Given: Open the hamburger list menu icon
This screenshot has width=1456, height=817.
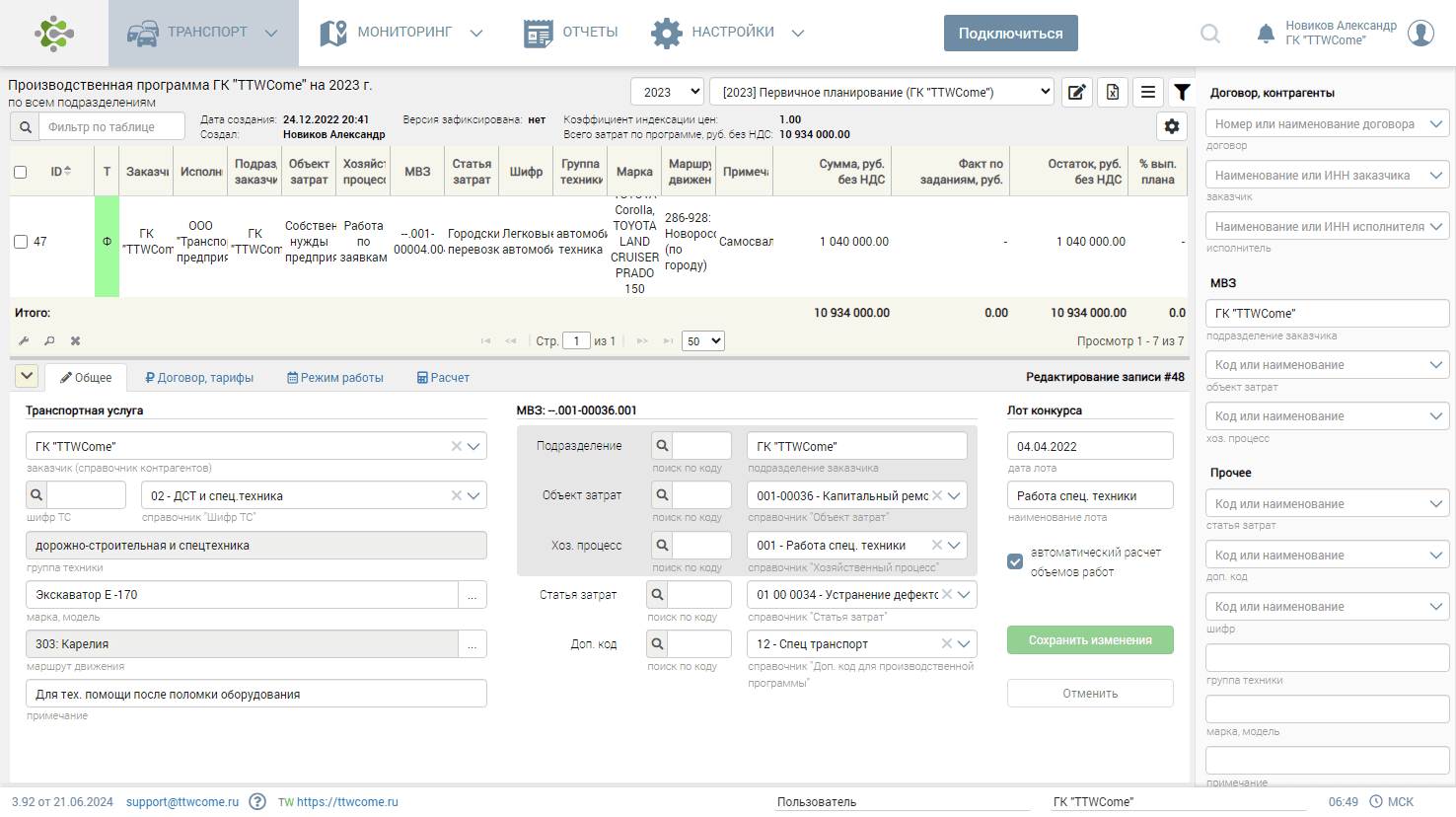Looking at the screenshot, I should coord(1148,92).
